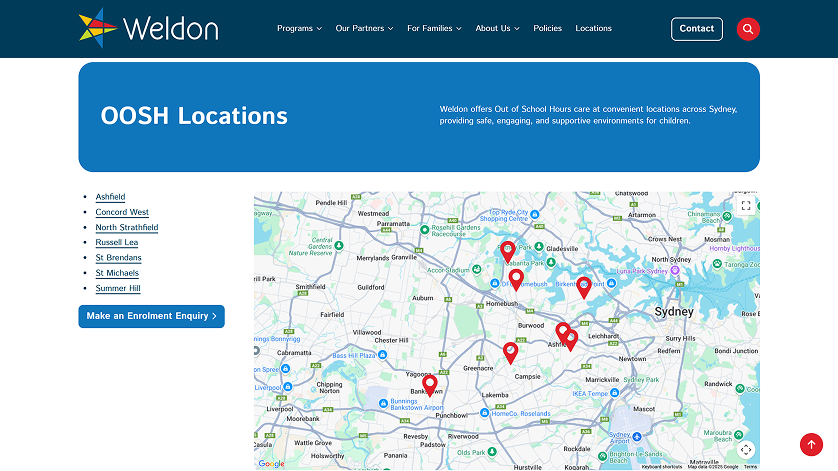Click the Taronga Zoo marker icon
Viewport: 838px width, 471px height.
pyautogui.click(x=717, y=264)
